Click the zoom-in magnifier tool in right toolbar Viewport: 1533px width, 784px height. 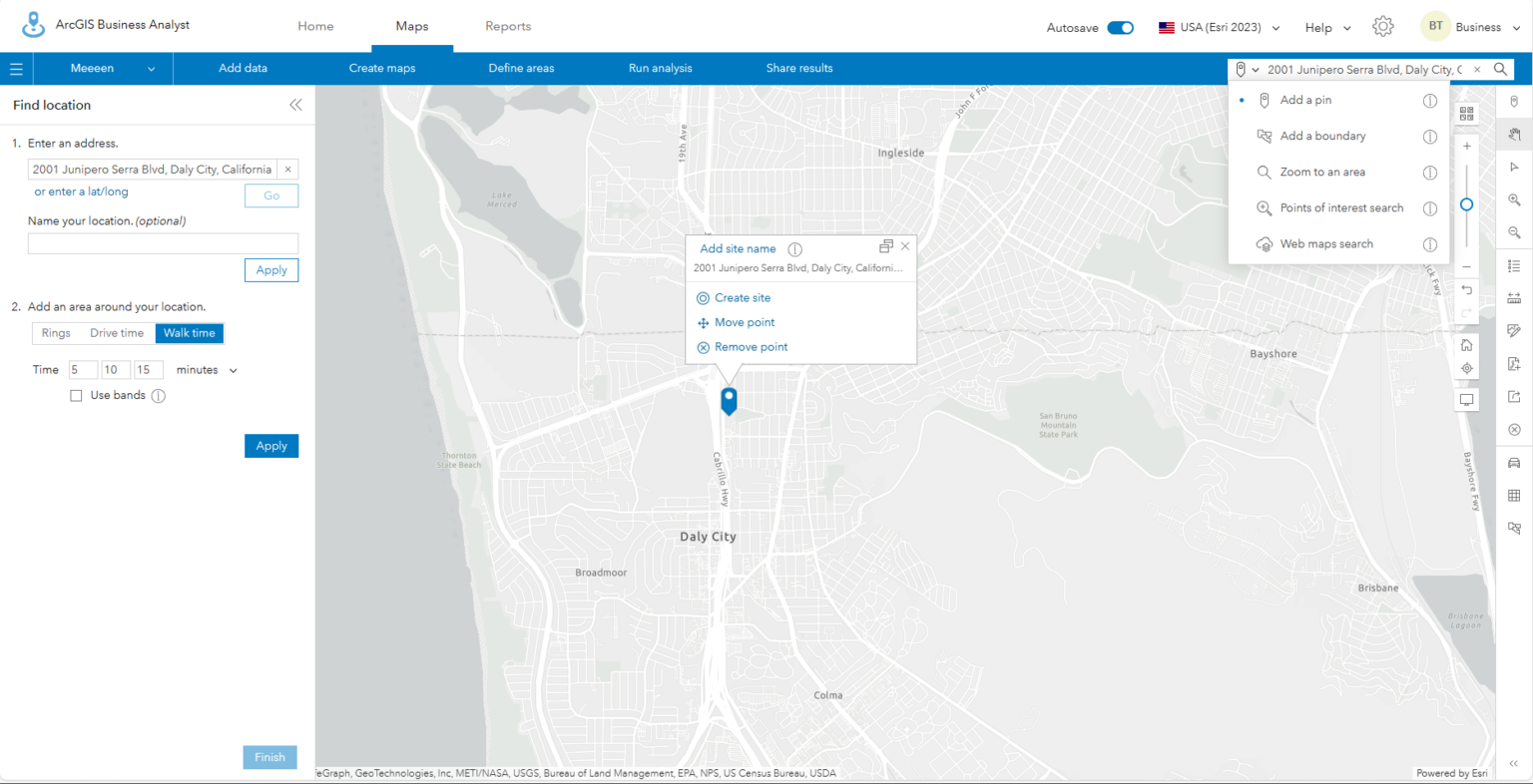click(x=1514, y=200)
